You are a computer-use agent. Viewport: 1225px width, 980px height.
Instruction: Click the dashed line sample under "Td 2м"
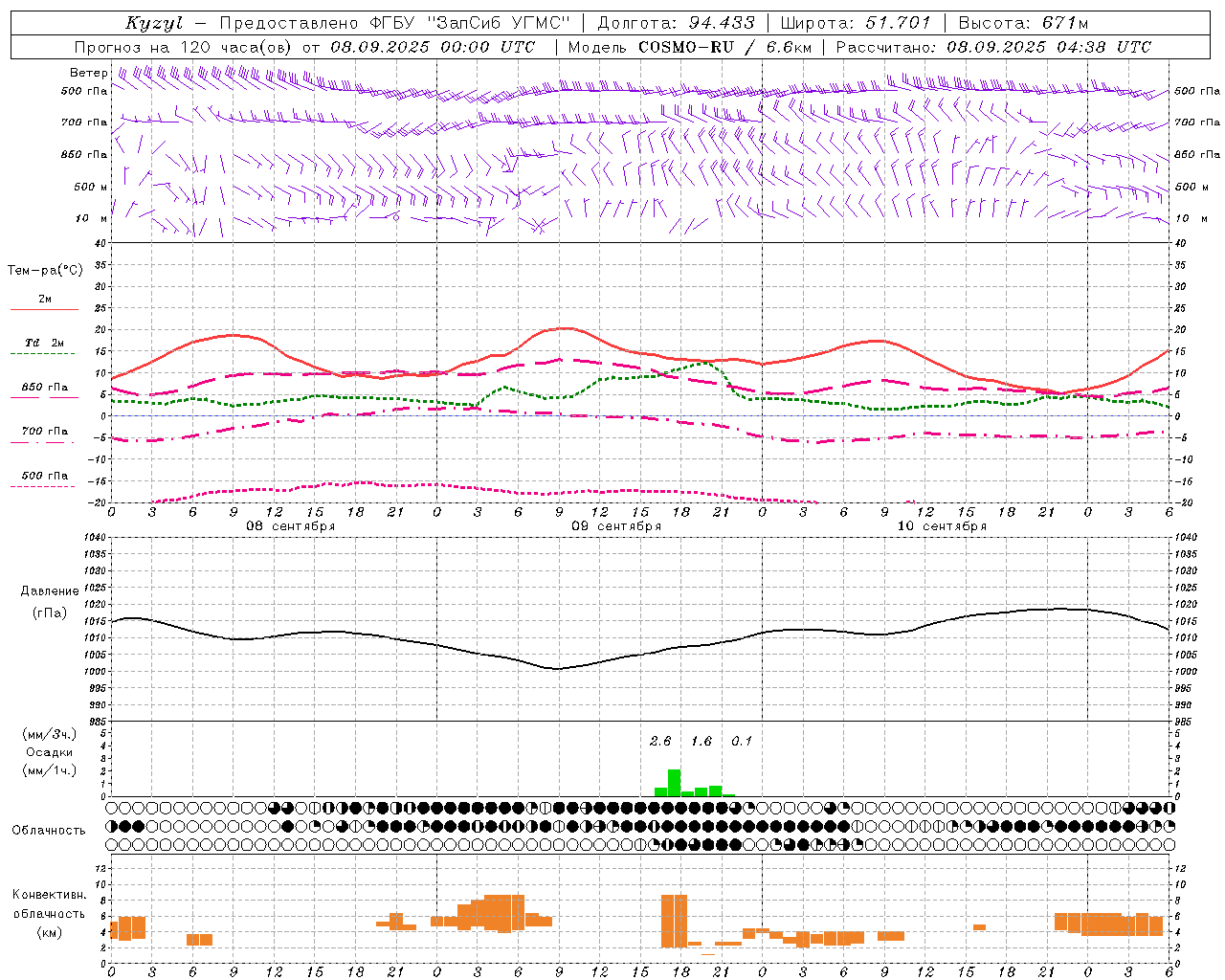point(43,354)
